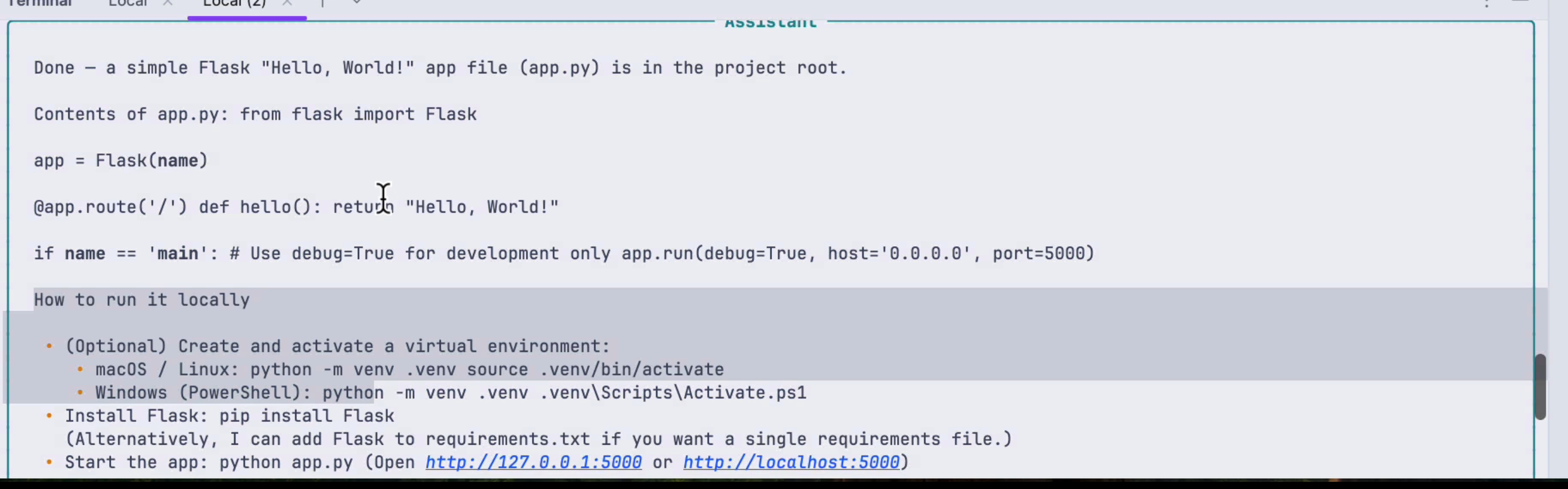Viewport: 1568px width, 489px height.
Task: Click the 'Windows (PowerShell)' venv command line
Action: point(451,393)
